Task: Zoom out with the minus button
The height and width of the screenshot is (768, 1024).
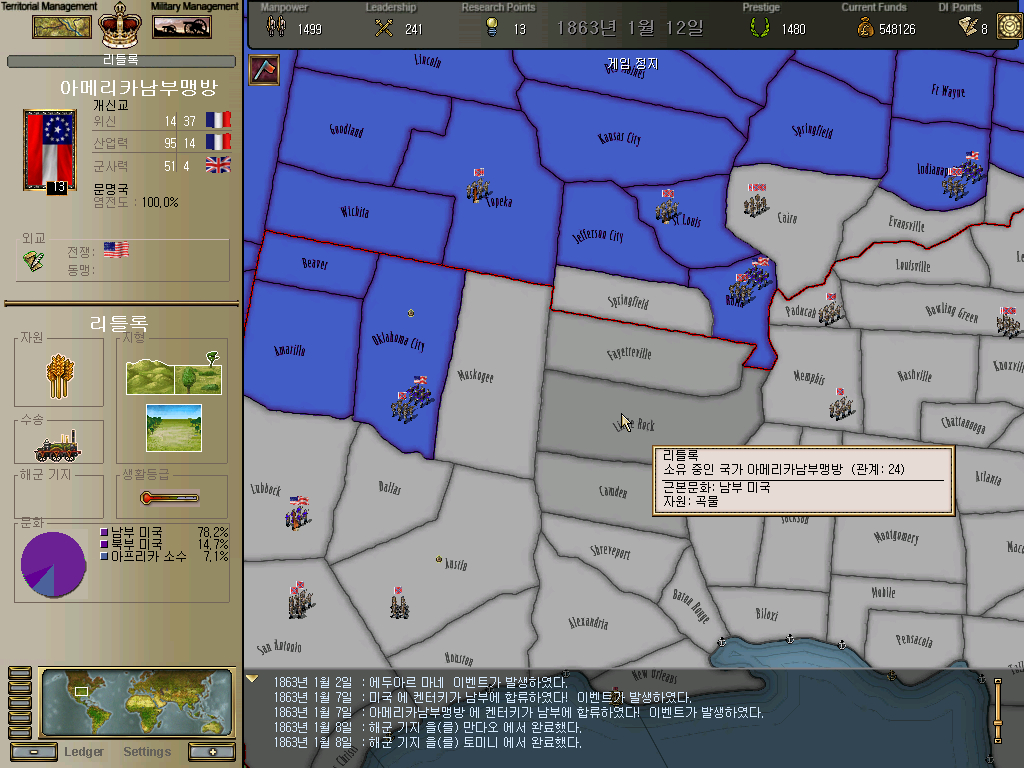Action: click(34, 752)
